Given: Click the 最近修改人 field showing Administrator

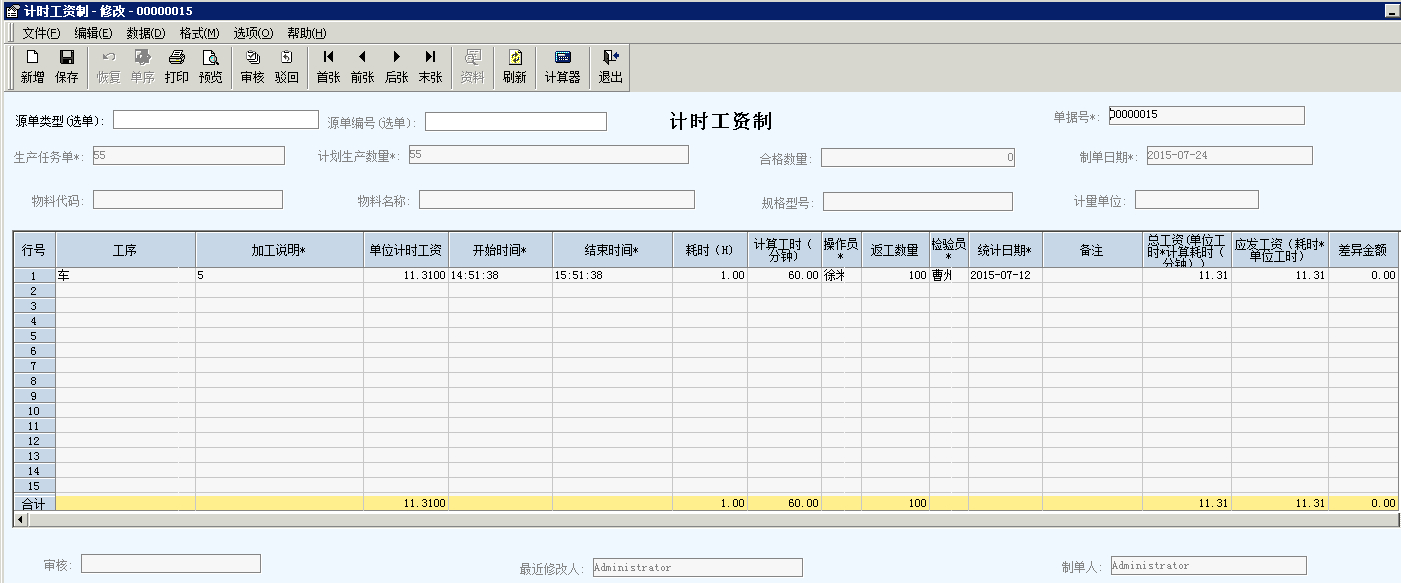Looking at the screenshot, I should coord(697,567).
